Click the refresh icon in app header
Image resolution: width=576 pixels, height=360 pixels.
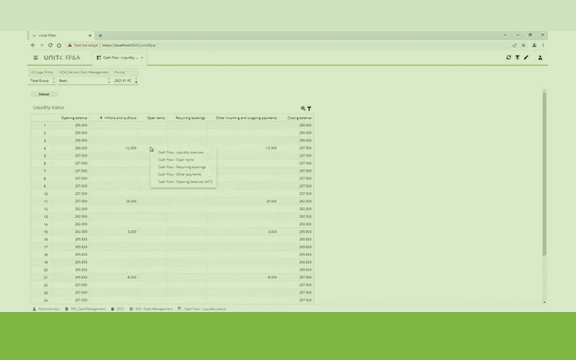[508, 58]
